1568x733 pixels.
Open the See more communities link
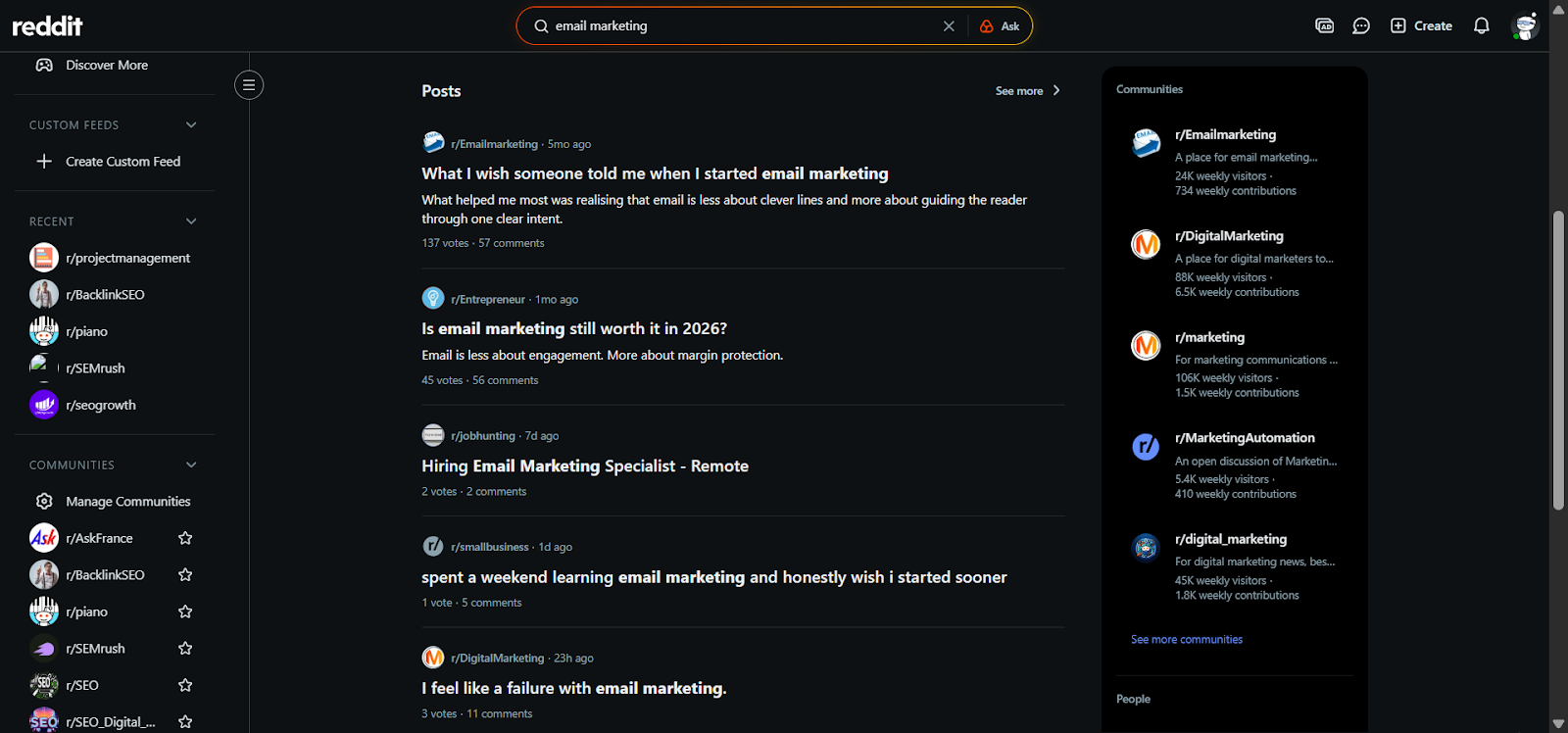1186,639
